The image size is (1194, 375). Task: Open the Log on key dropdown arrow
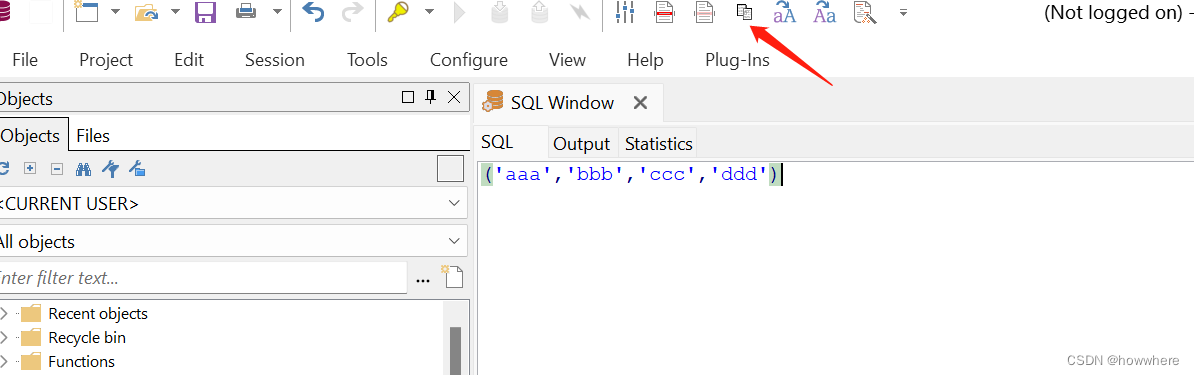(x=429, y=11)
